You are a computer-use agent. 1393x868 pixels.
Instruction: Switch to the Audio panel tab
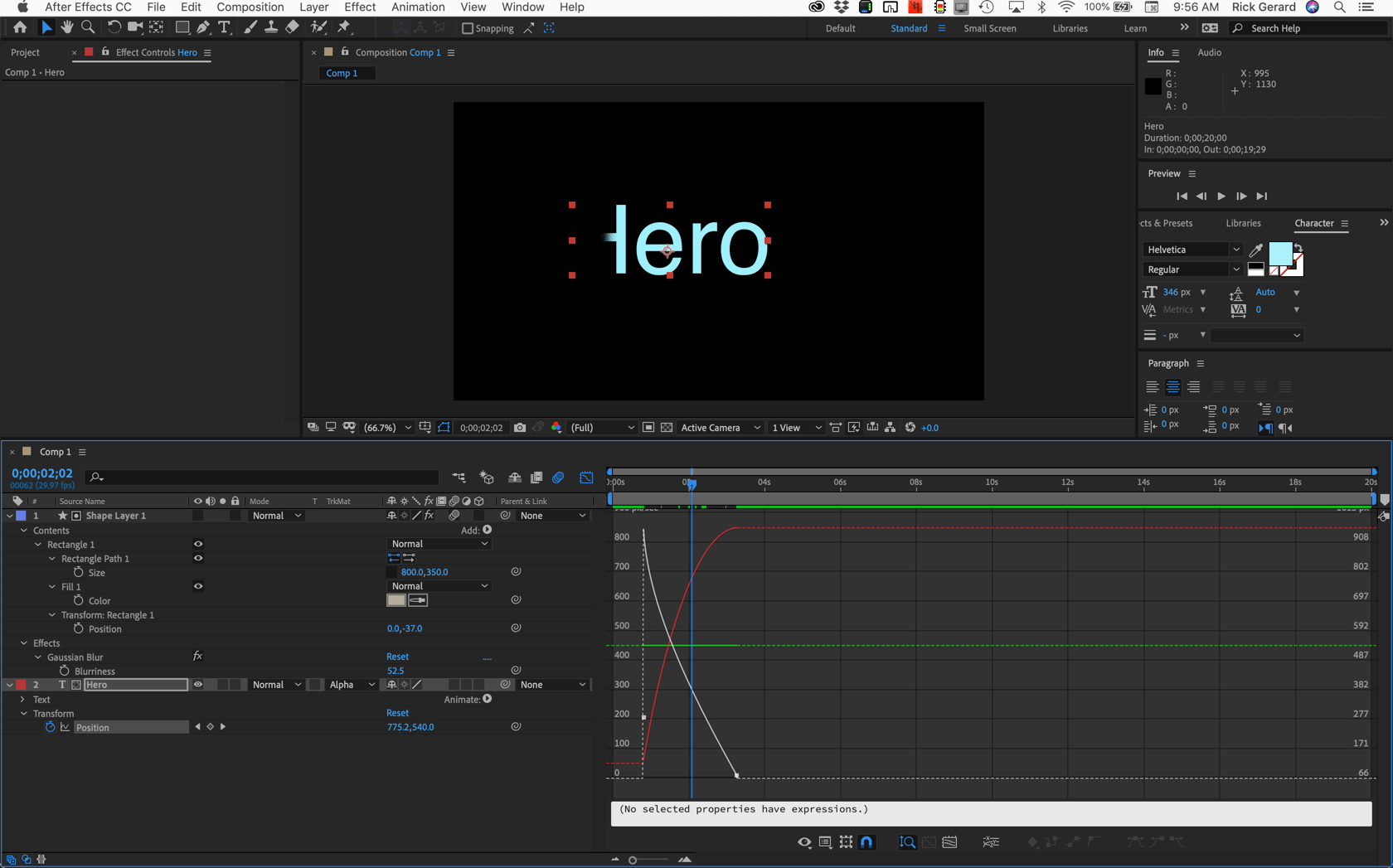coord(1209,52)
